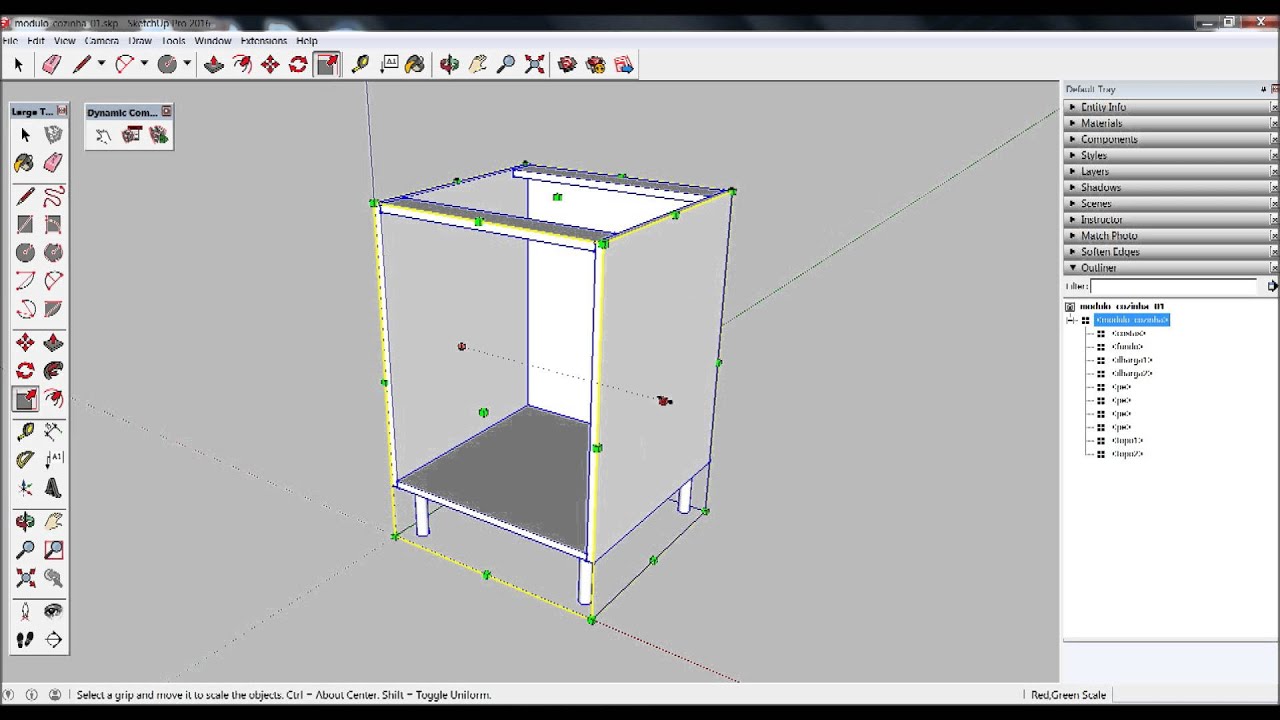The image size is (1280, 720).
Task: Click Zoom Extents in top toolbar
Action: [x=534, y=64]
